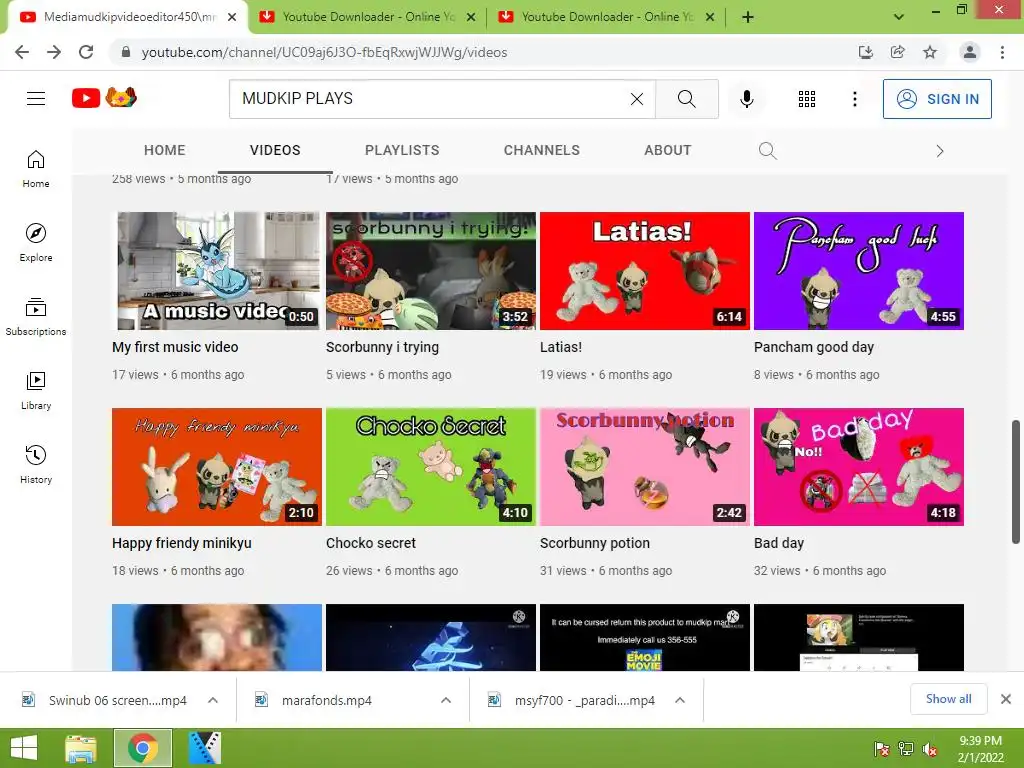1024x768 pixels.
Task: Share this page from address bar
Action: point(898,52)
